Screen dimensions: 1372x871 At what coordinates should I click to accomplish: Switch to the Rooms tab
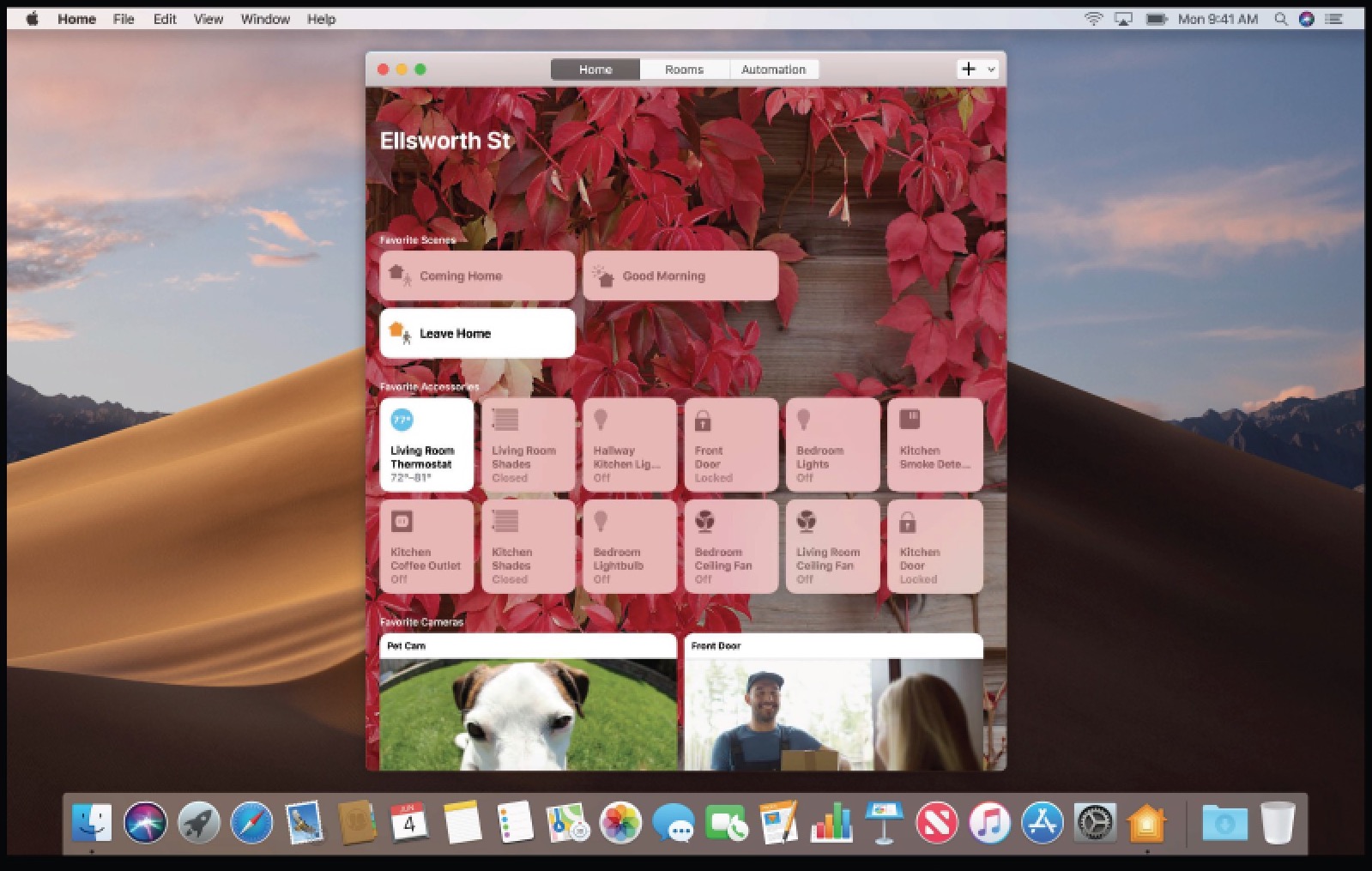click(x=684, y=70)
